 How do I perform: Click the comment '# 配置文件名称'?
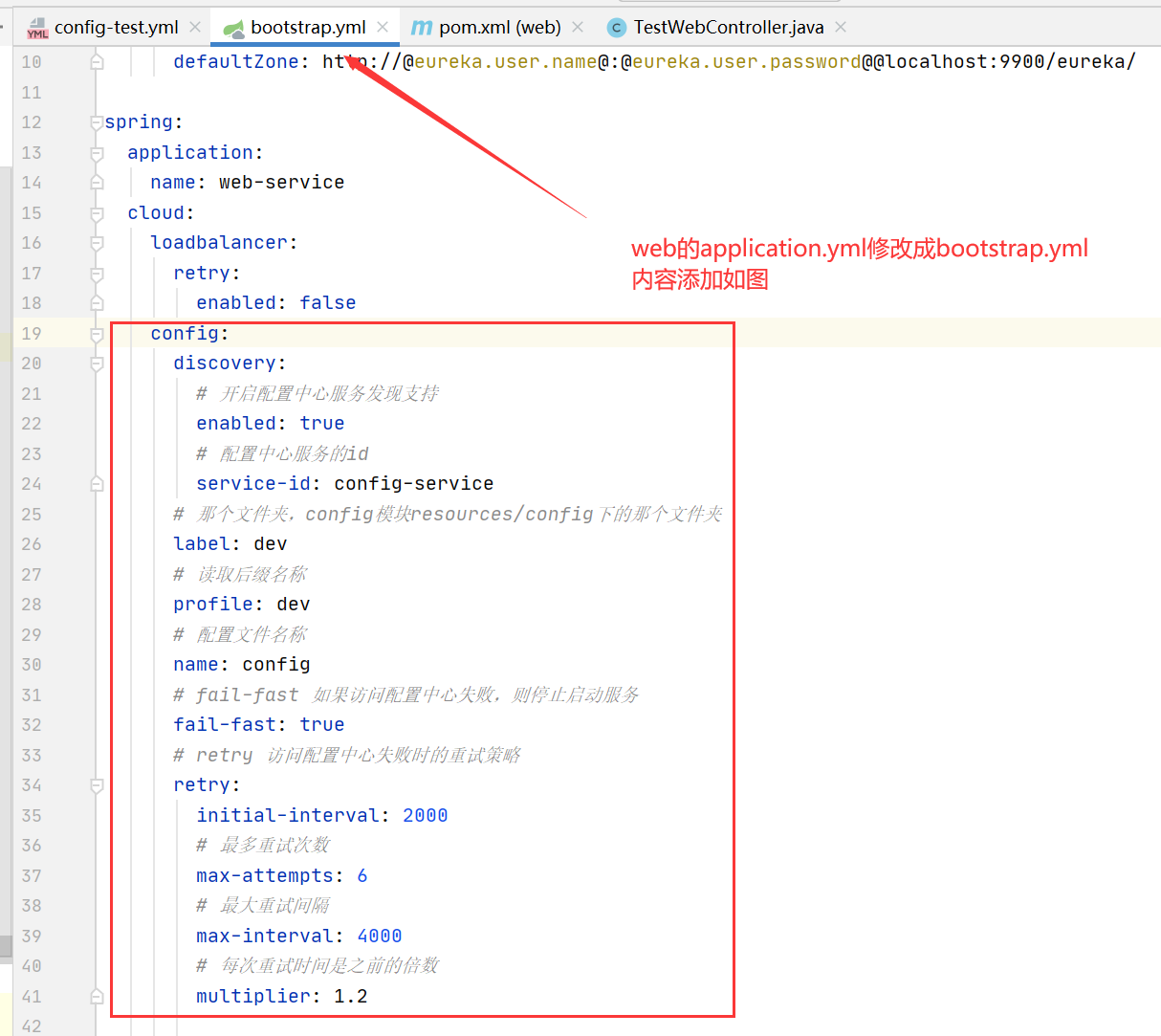tap(240, 635)
